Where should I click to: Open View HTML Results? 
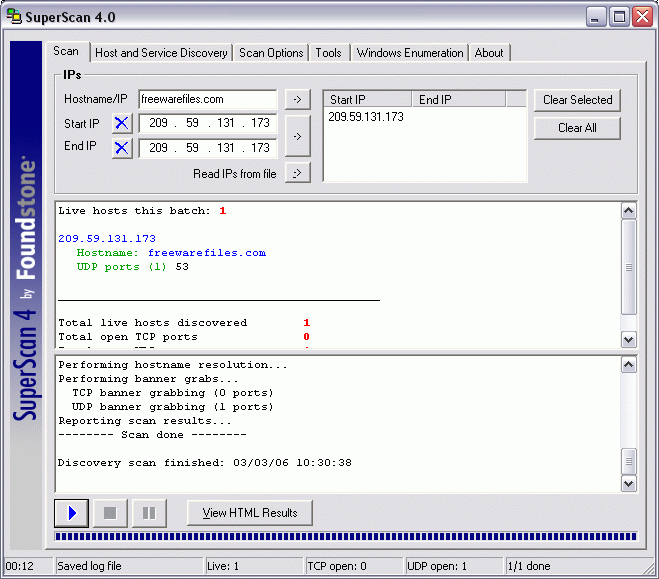(x=250, y=513)
